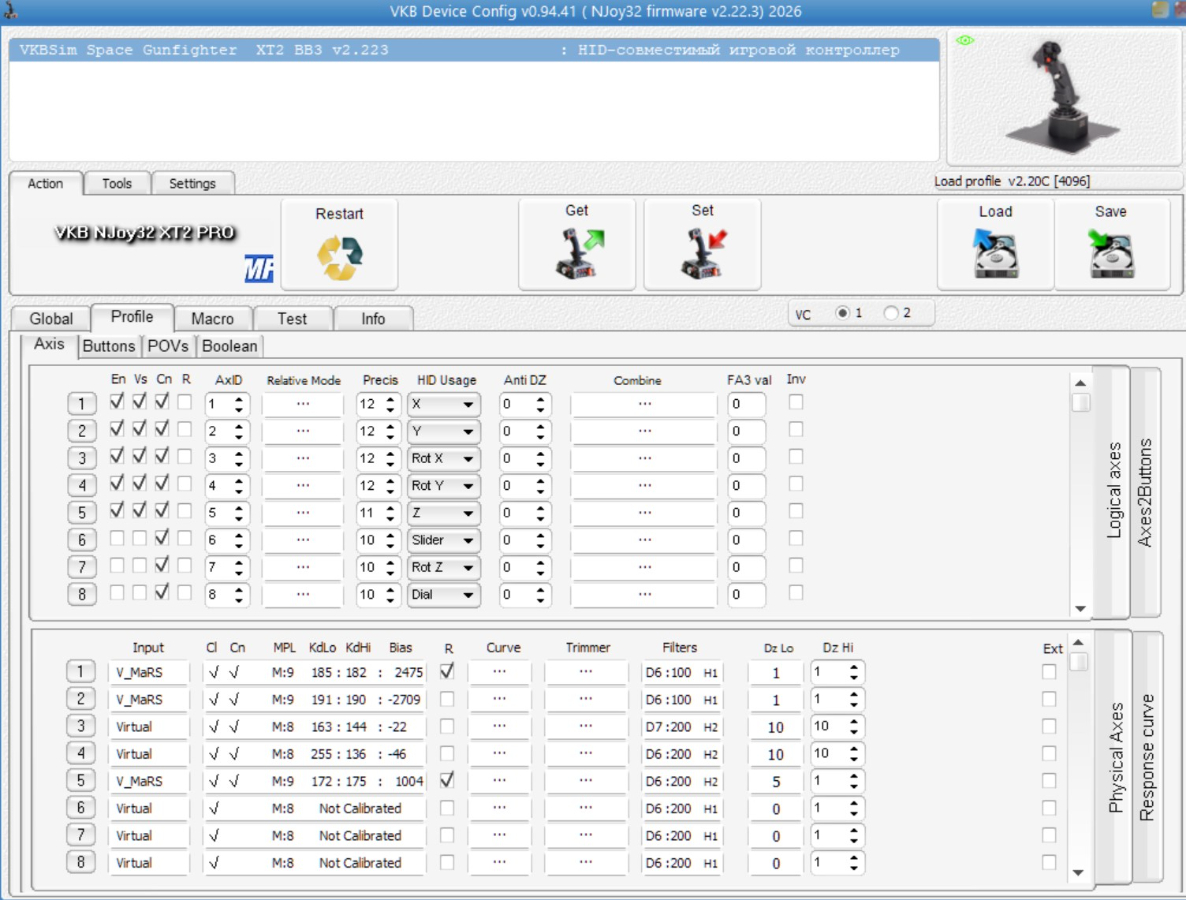Viewport: 1186px width, 900px height.
Task: Open HID Usage dropdown showing Slider
Action: point(443,540)
